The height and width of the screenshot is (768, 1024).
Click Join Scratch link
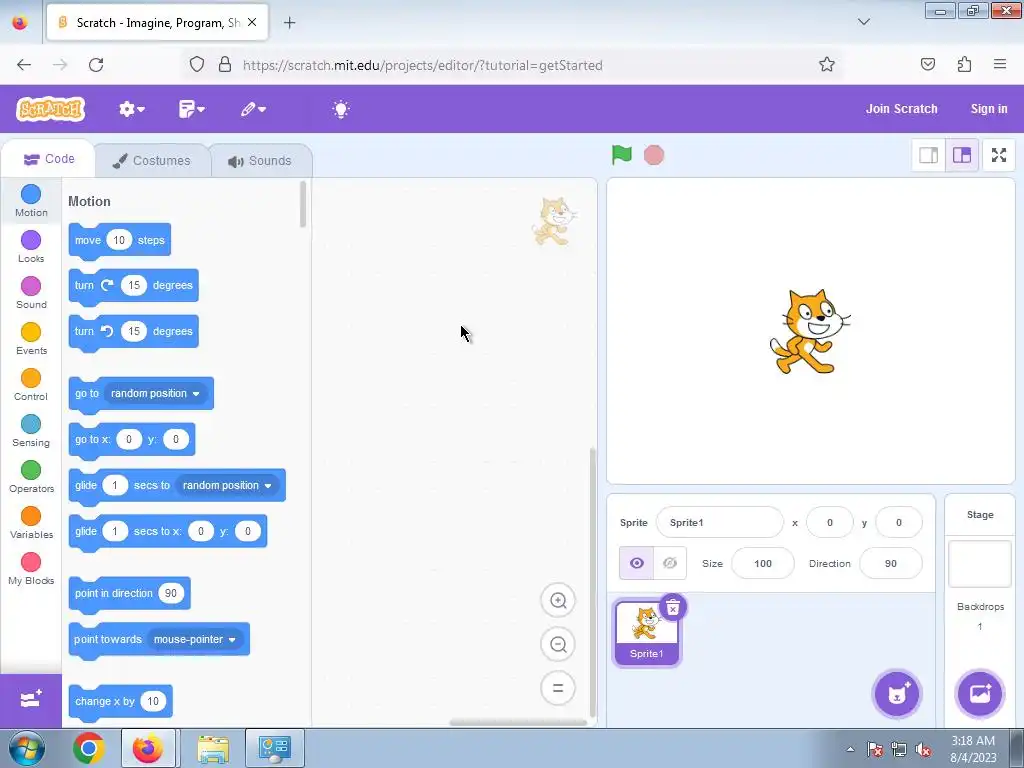tap(901, 109)
